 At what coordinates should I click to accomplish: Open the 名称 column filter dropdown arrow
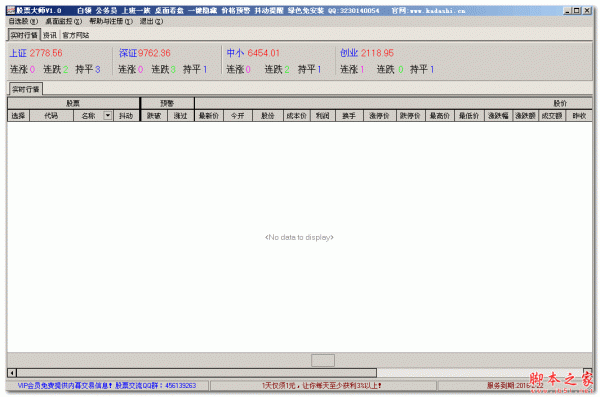pyautogui.click(x=108, y=115)
